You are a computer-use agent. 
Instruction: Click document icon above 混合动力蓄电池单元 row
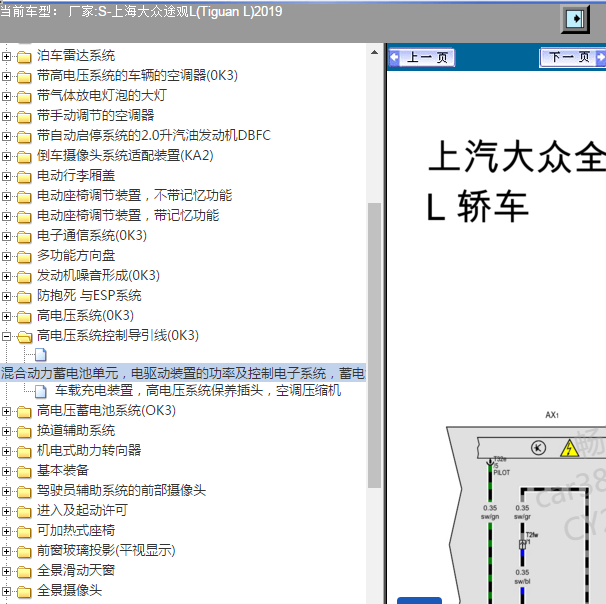(x=41, y=354)
